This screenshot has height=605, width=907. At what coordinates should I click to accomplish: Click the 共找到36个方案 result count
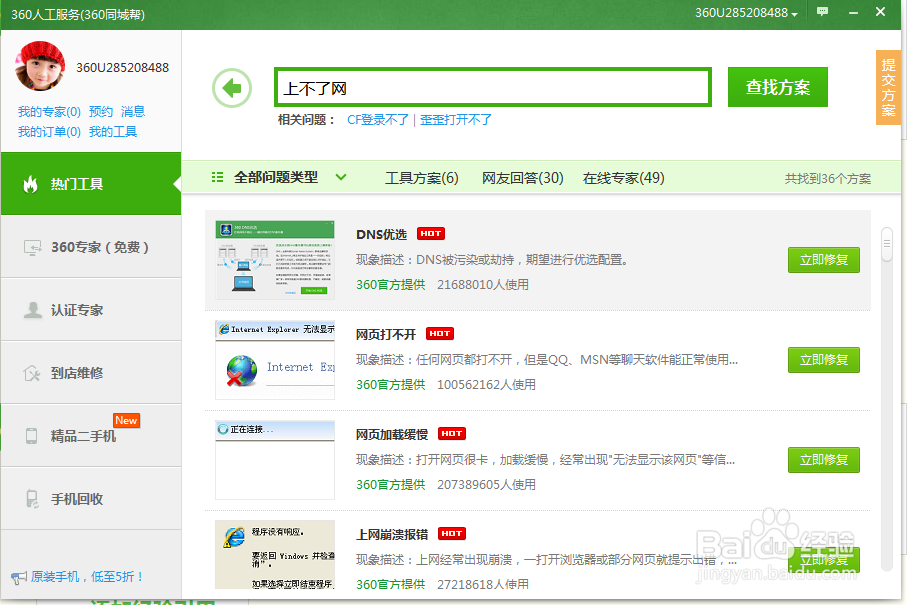(828, 179)
